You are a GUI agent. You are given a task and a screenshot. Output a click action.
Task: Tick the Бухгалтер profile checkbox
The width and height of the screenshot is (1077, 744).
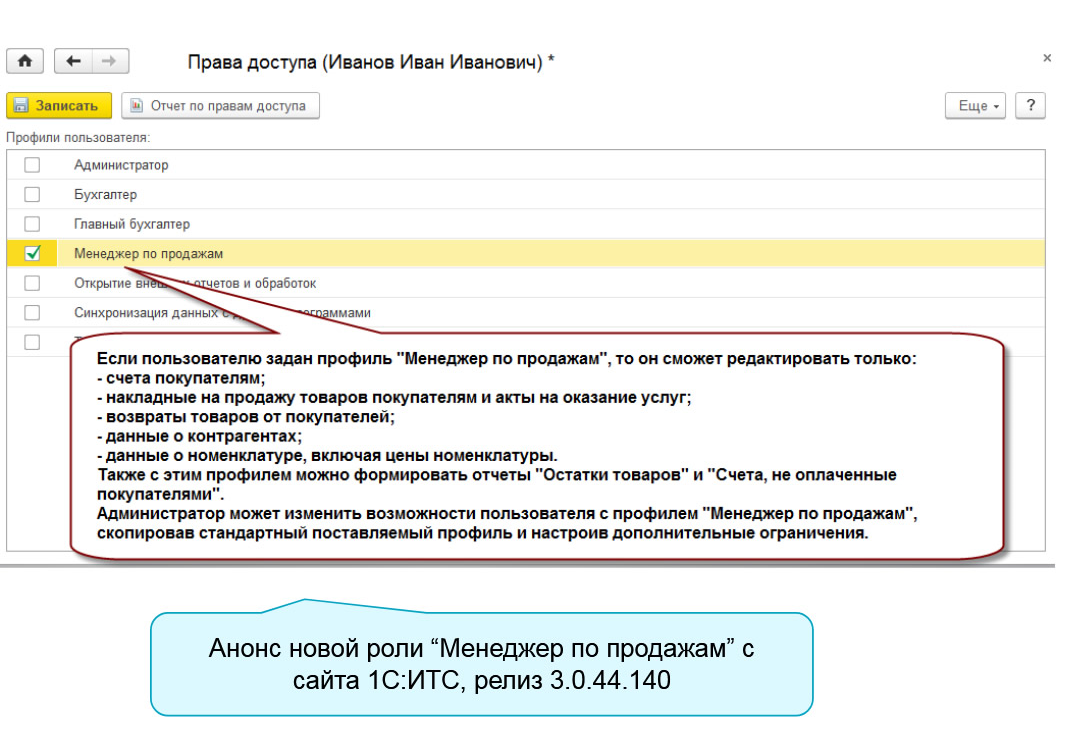pos(32,195)
